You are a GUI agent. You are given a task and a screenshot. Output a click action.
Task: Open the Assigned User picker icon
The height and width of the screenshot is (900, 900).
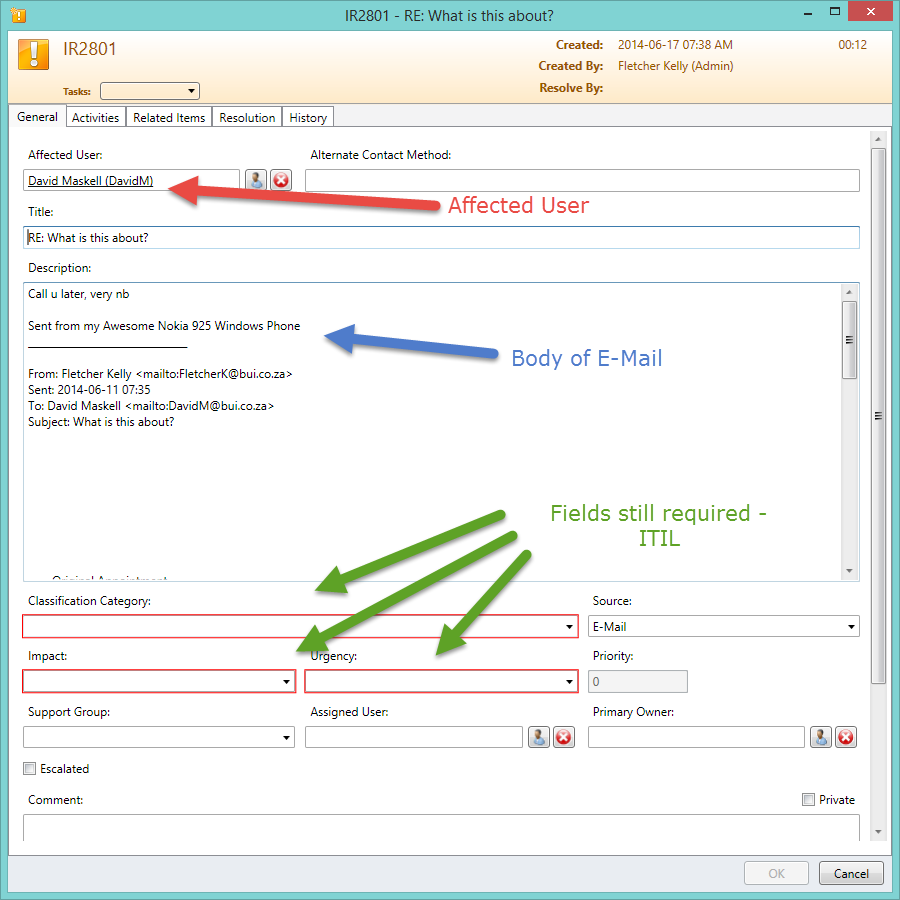pos(539,737)
